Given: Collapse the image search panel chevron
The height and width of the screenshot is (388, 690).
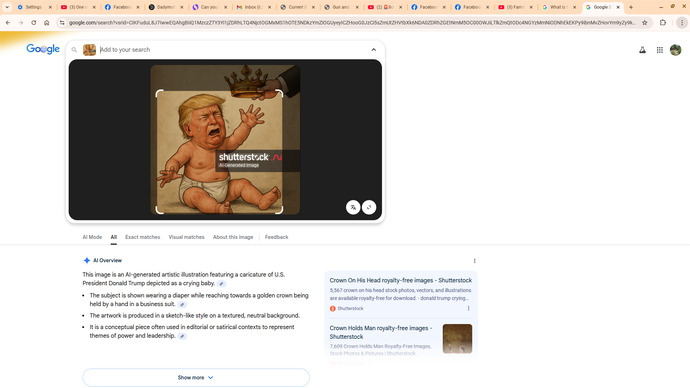Looking at the screenshot, I should click(373, 50).
